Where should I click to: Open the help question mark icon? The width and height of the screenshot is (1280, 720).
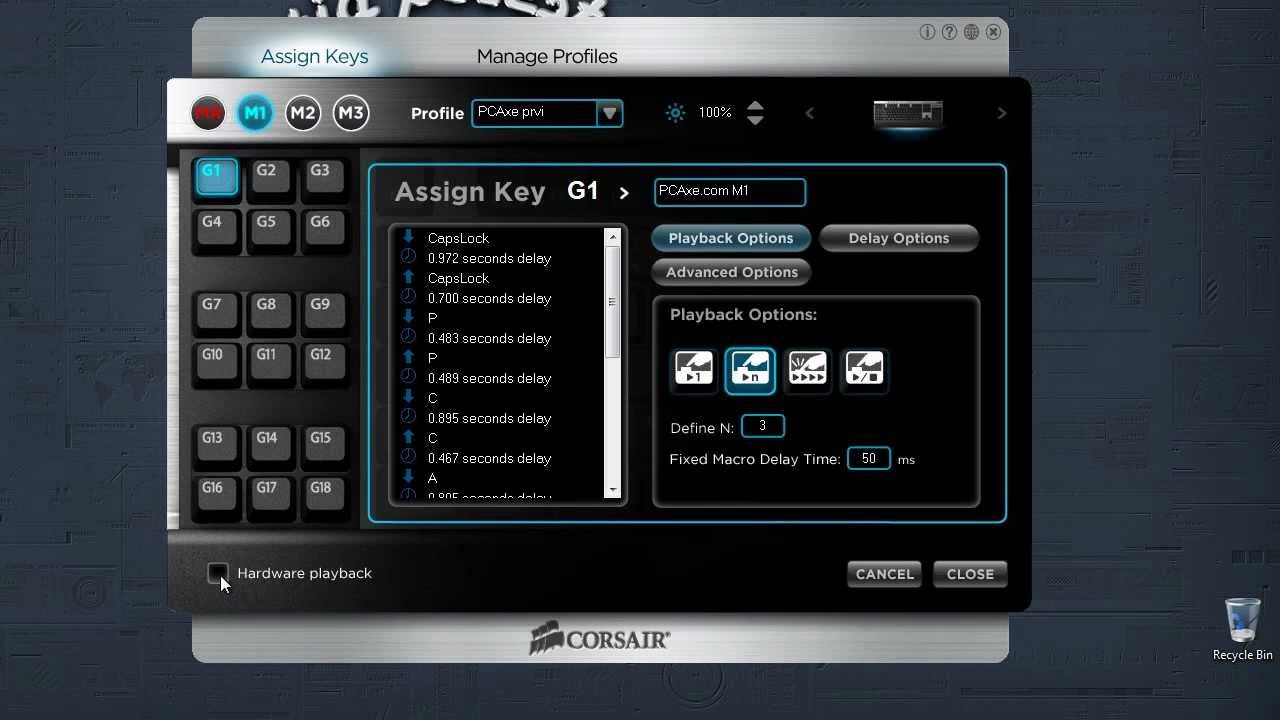coord(949,32)
